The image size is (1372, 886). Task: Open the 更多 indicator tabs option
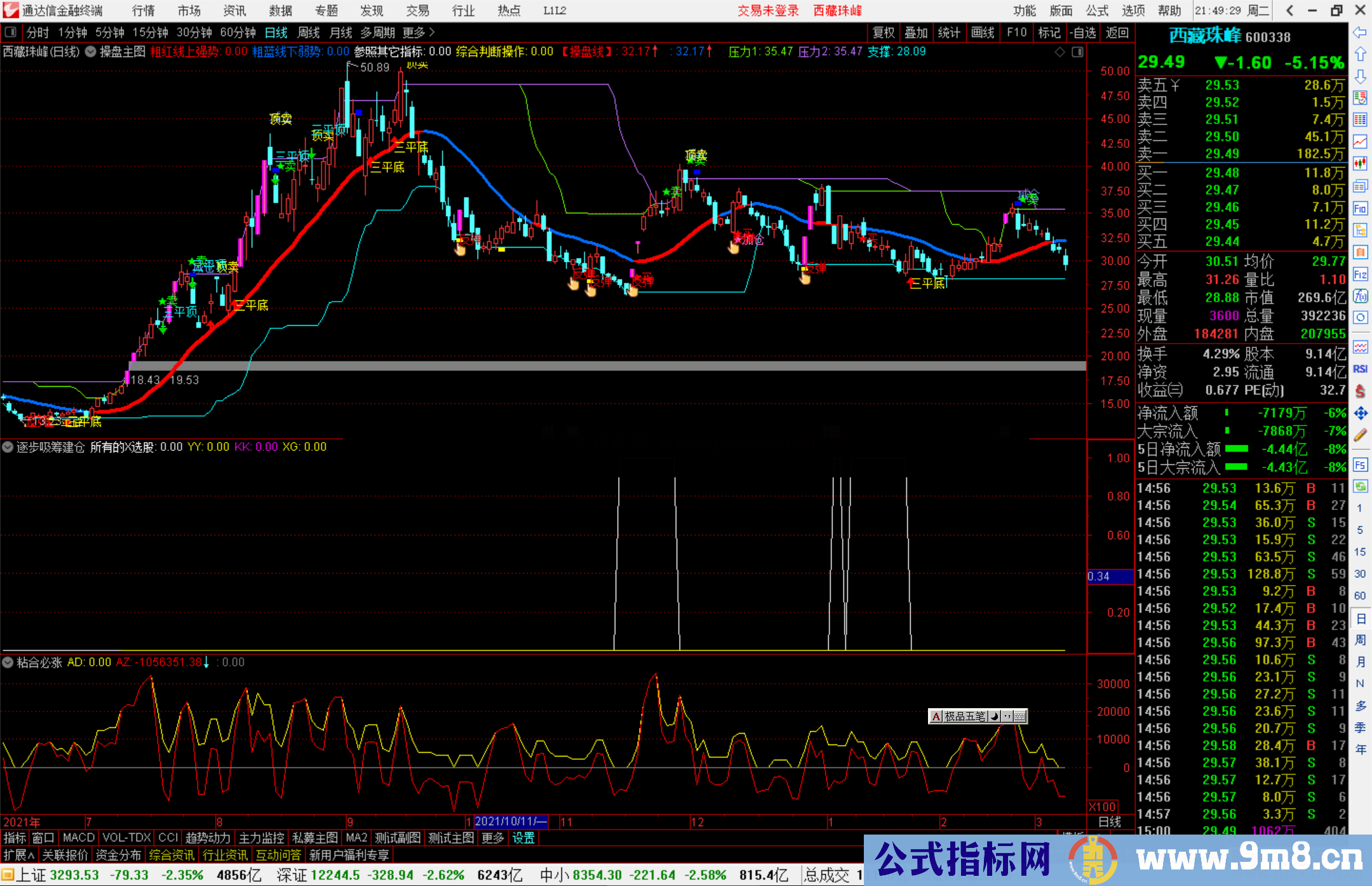[x=493, y=838]
